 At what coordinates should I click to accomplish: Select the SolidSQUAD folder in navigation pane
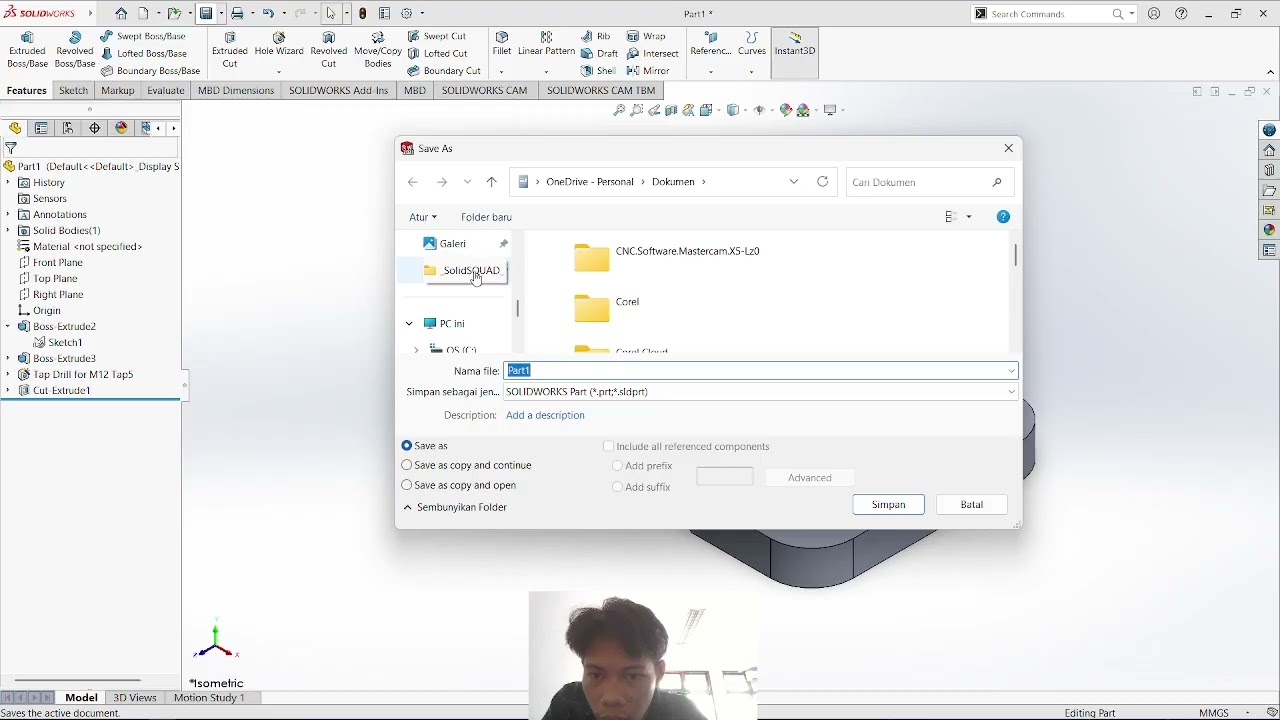pos(461,271)
